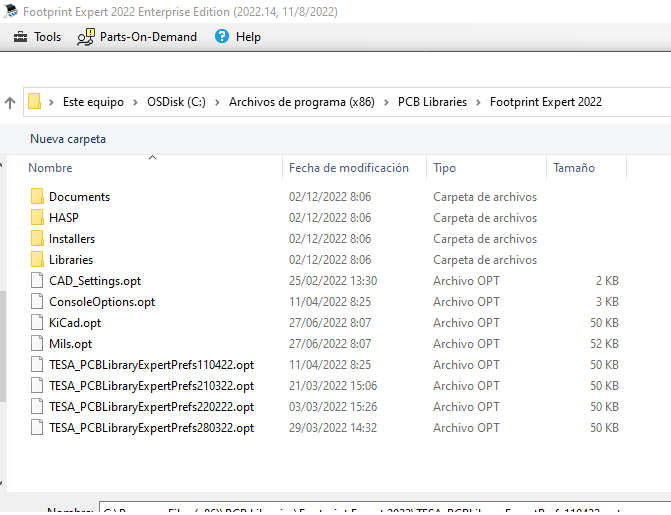Select the file KiCad.opt

pos(75,323)
